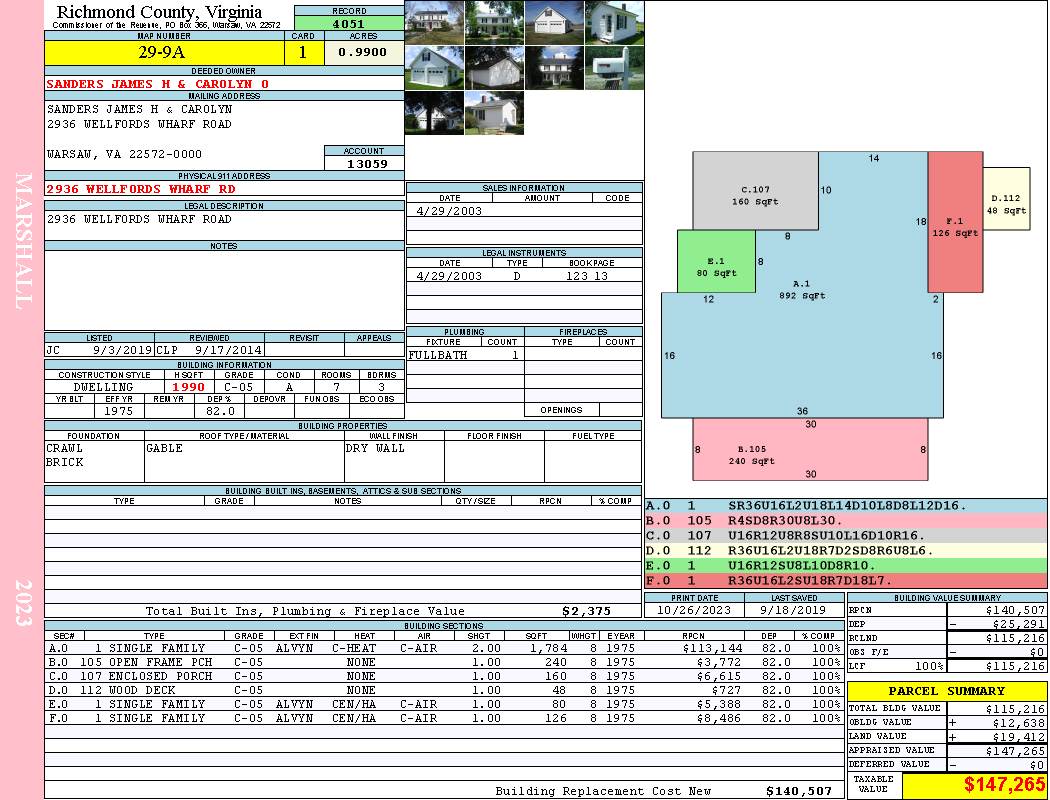
Task: Click the gray C.107 sketch section
Action: [755, 191]
